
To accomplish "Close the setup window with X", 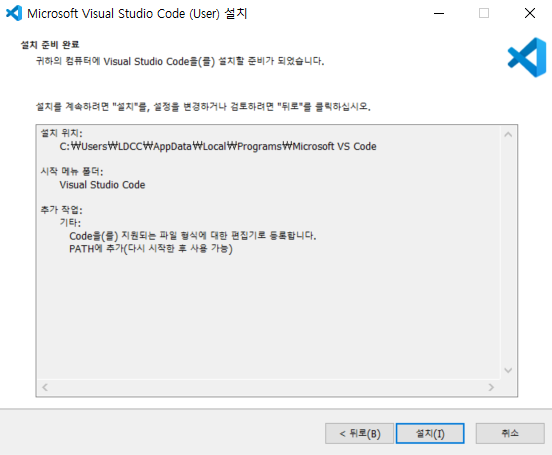I will click(x=529, y=13).
